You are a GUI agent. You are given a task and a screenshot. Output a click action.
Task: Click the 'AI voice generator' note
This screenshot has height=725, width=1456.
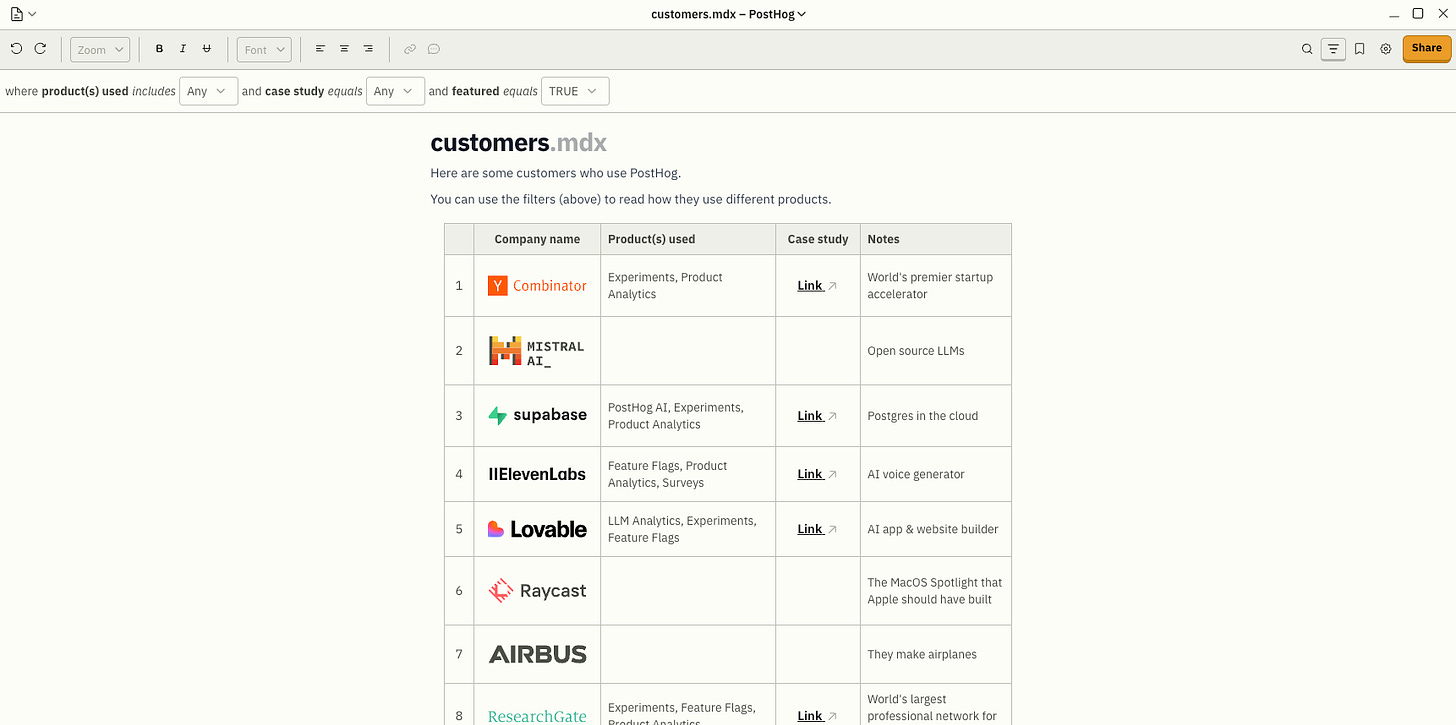pos(916,474)
